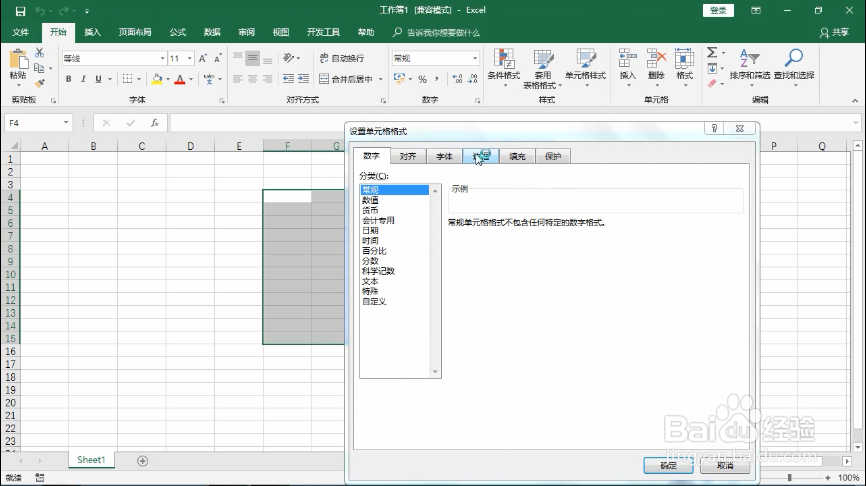Screen dimensions: 866x486
Task: Click the Accounting Number Format icon
Action: click(x=399, y=79)
